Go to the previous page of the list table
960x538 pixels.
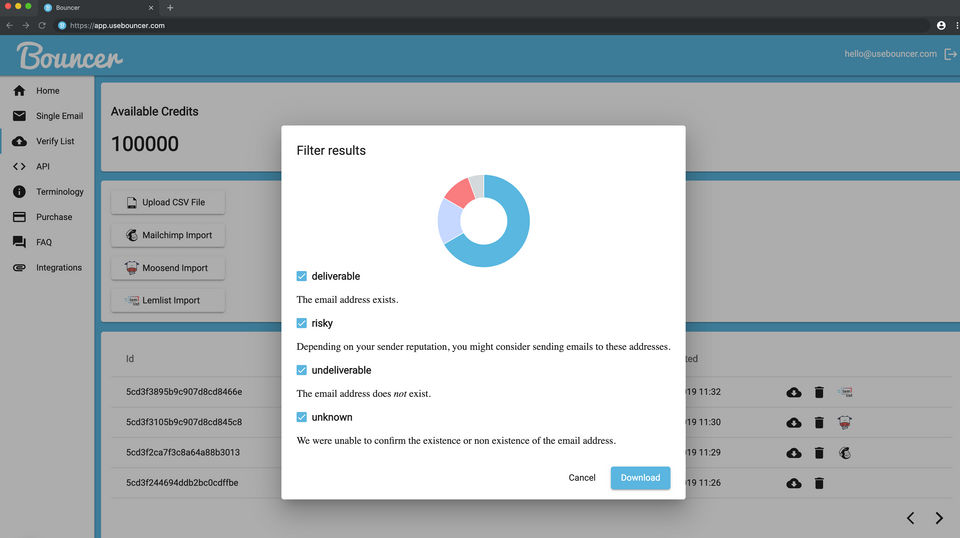point(910,518)
